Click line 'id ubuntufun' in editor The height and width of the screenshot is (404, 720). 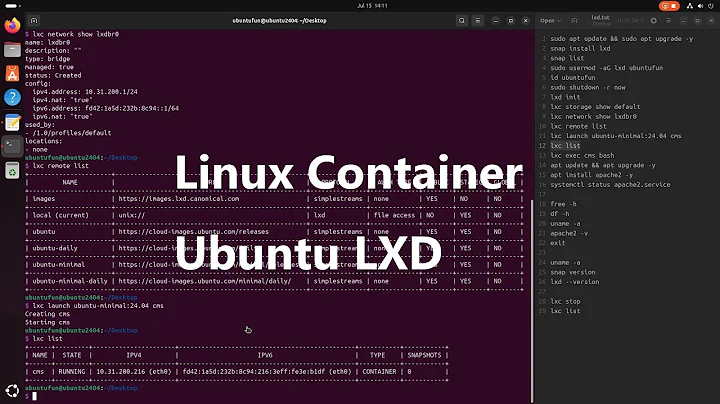(x=573, y=78)
